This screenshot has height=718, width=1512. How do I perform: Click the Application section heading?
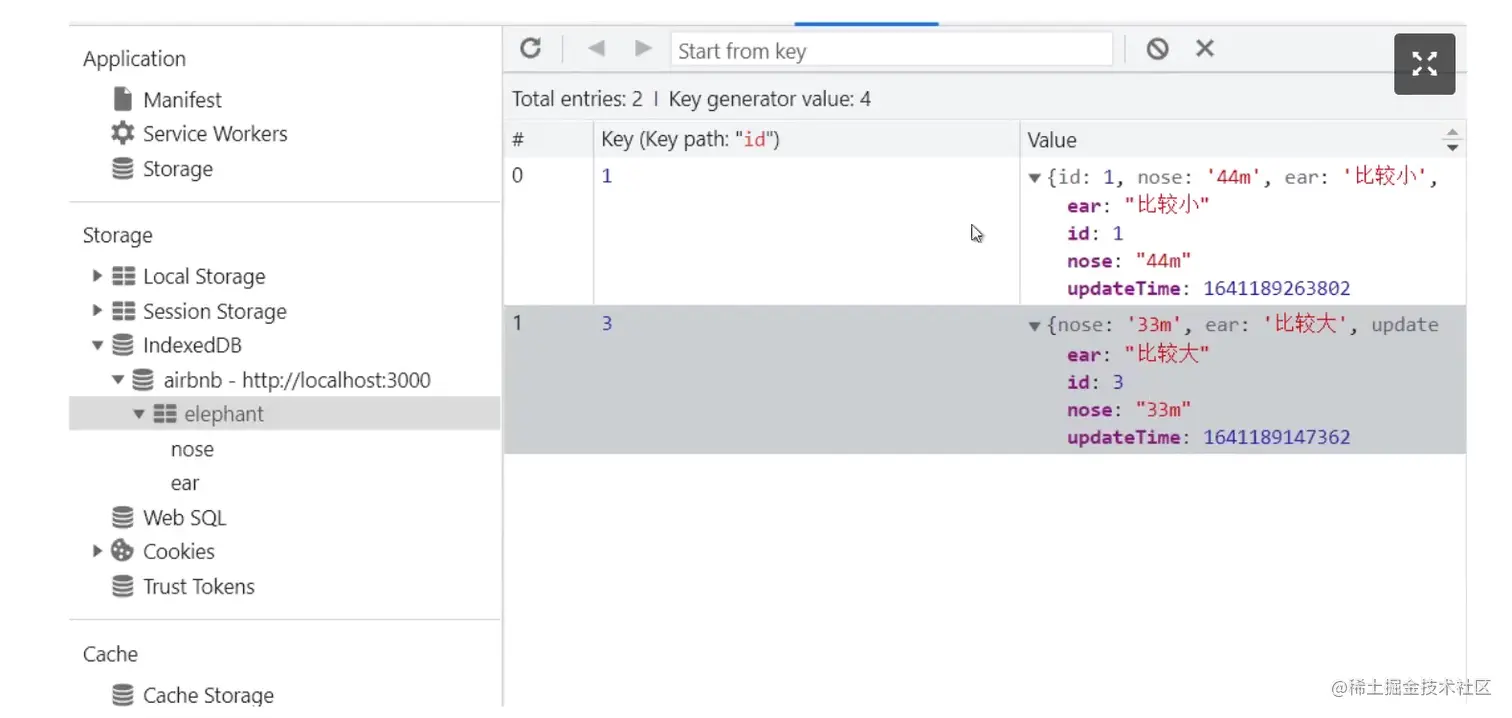[134, 58]
